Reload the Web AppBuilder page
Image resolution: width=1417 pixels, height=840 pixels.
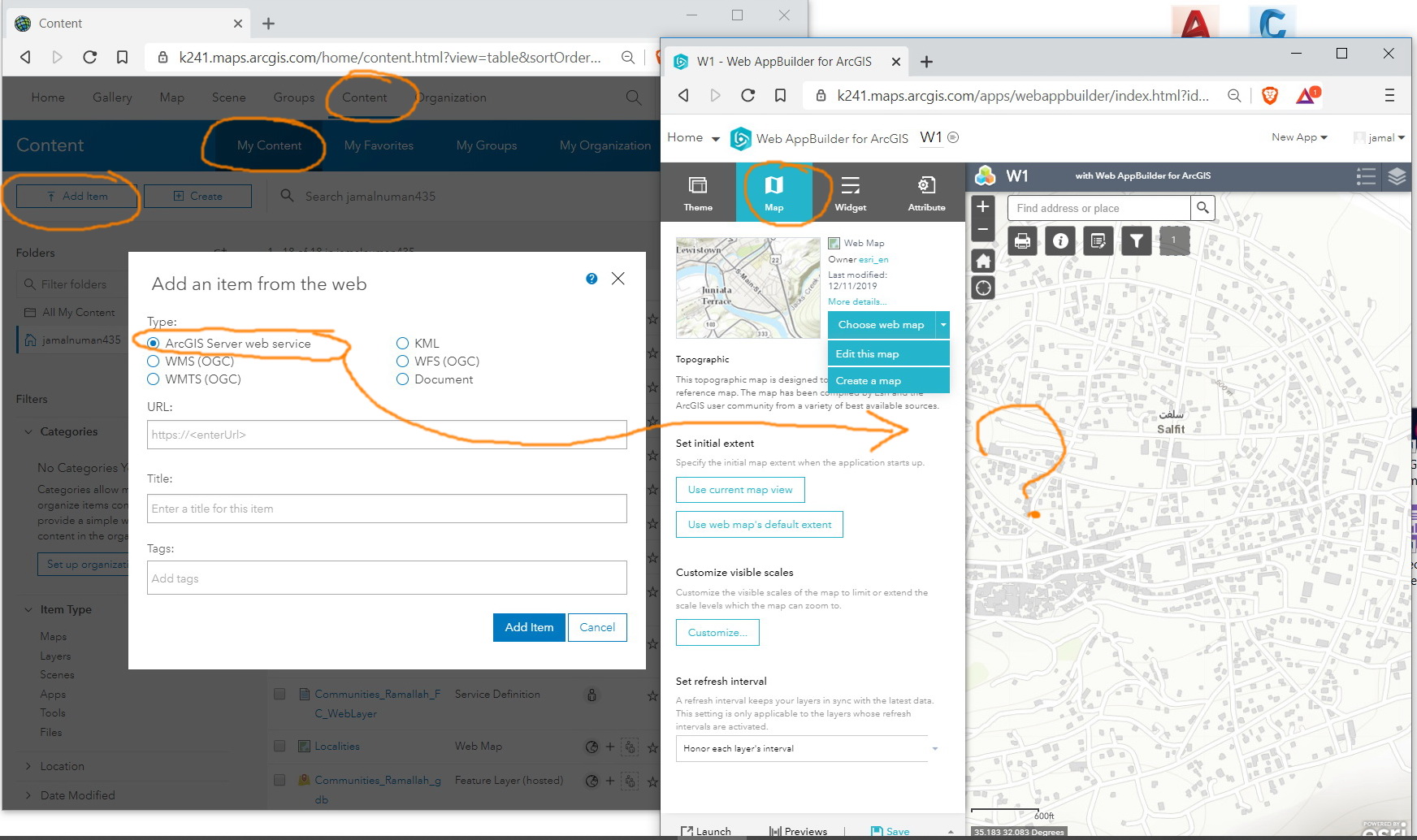[747, 96]
